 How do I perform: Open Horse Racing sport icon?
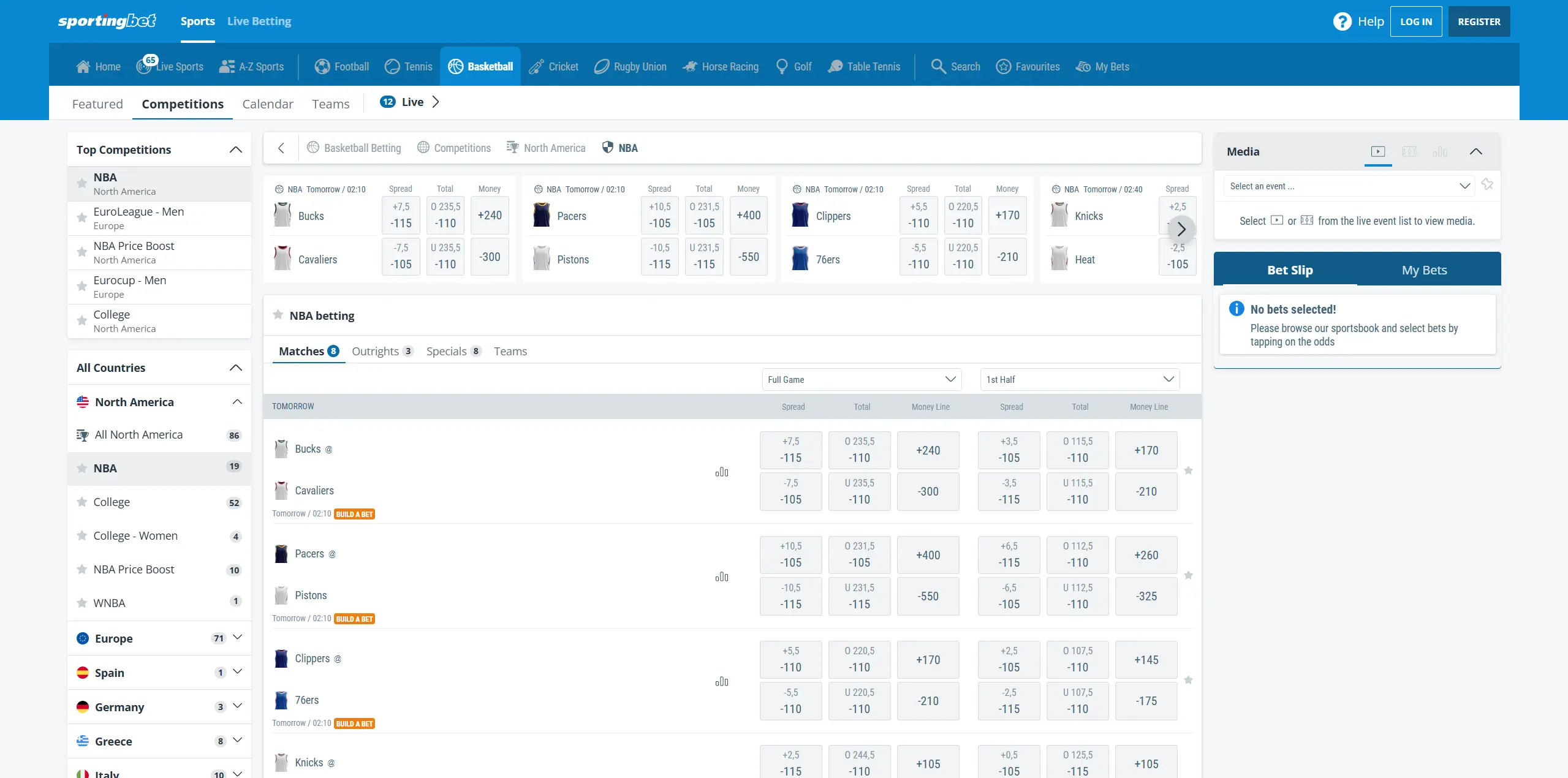pos(690,66)
